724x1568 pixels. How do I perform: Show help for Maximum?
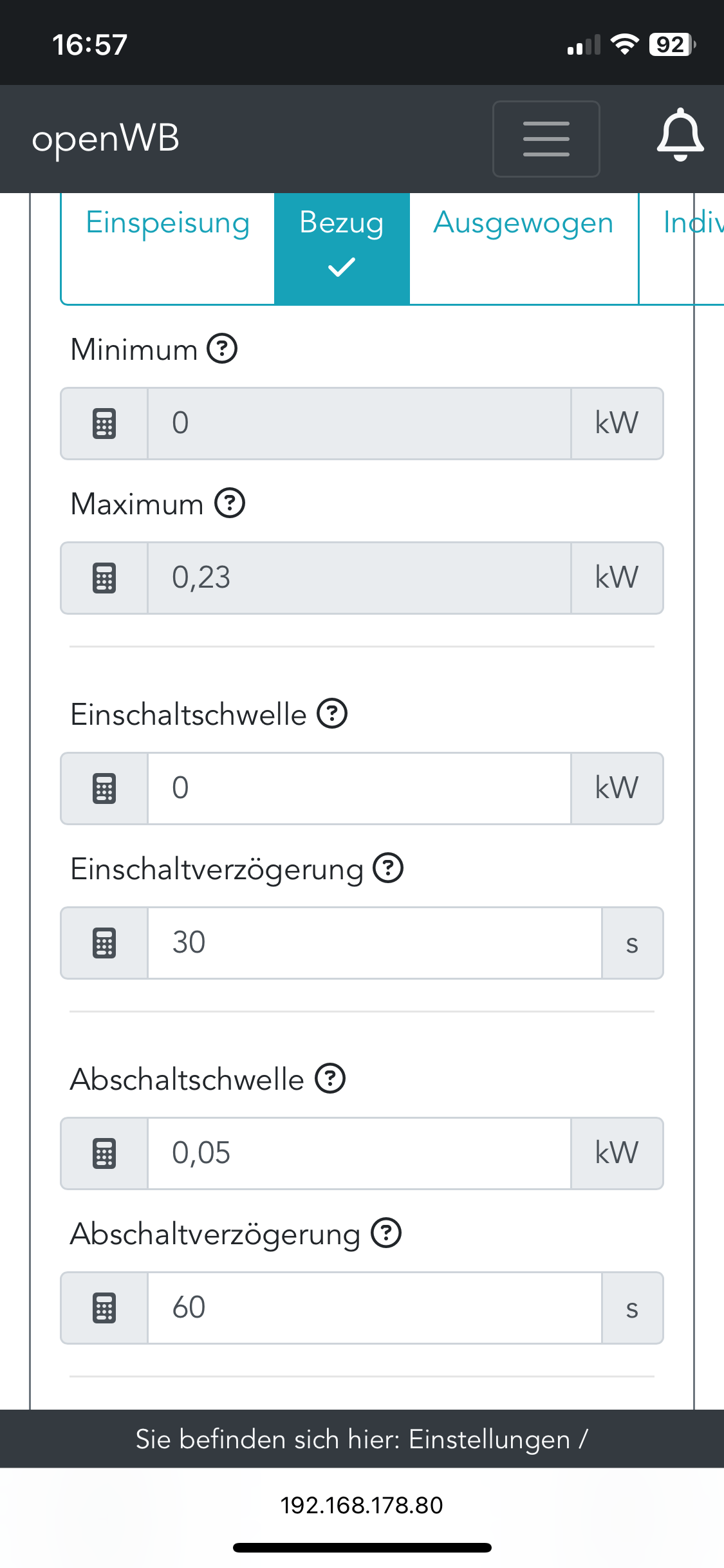[x=230, y=503]
